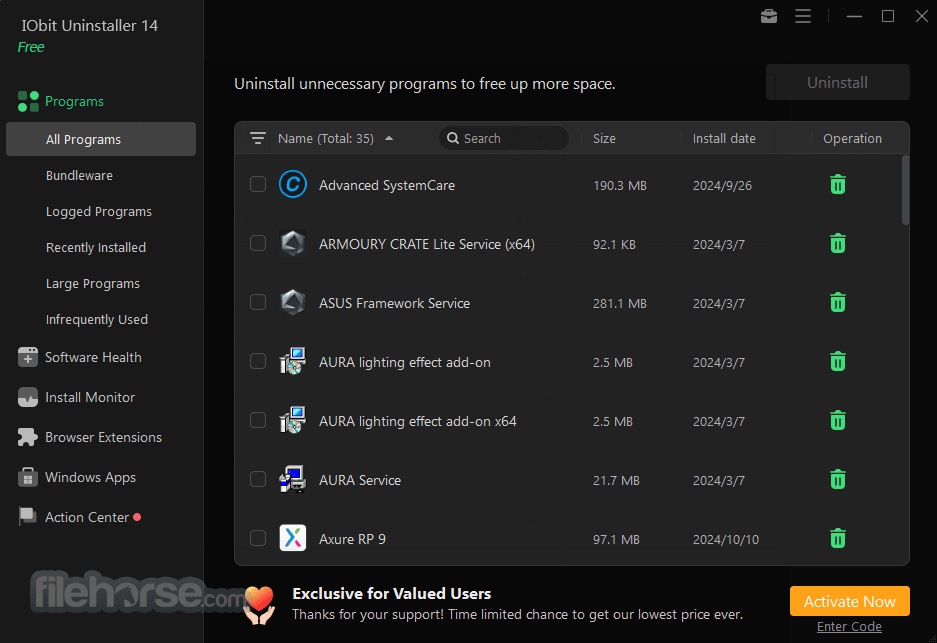Viewport: 937px width, 643px height.
Task: Sort the list by Install date column
Action: point(724,139)
